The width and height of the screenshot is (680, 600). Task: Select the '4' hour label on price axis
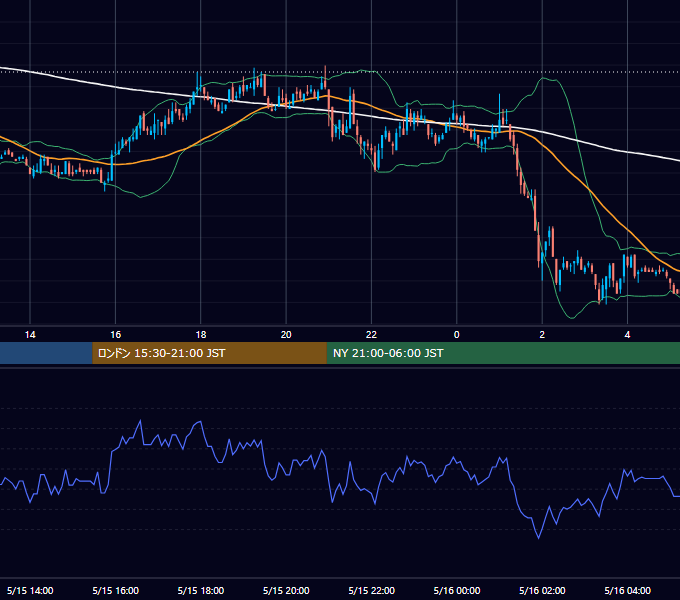628,335
